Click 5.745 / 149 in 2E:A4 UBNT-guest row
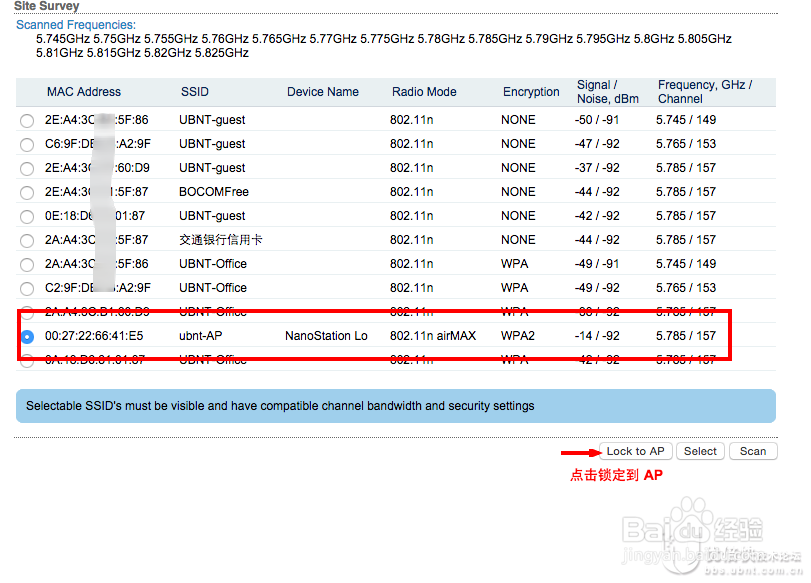811x583 pixels. tap(686, 120)
